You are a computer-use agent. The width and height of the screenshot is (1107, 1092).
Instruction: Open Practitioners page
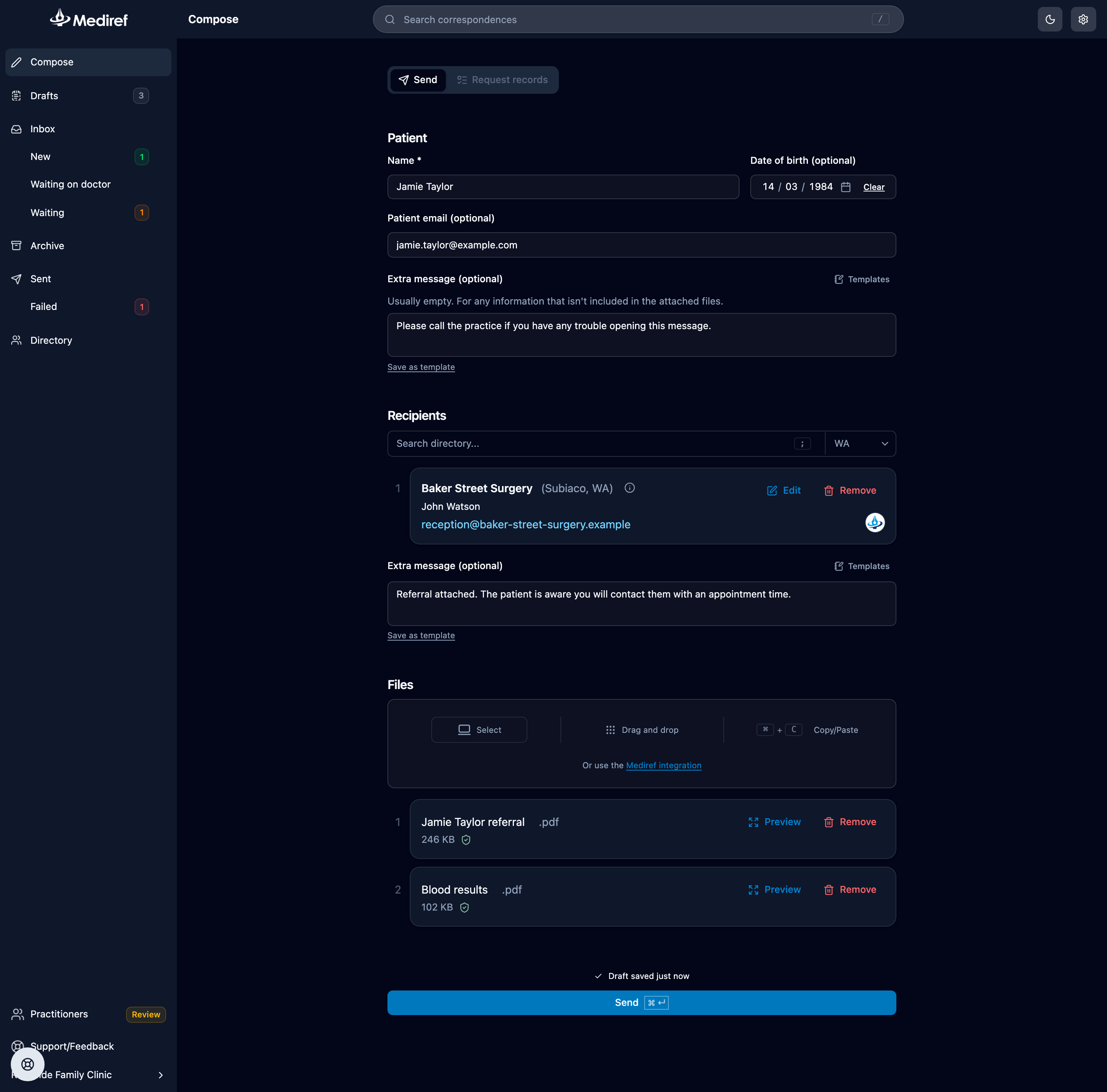pos(59,1014)
